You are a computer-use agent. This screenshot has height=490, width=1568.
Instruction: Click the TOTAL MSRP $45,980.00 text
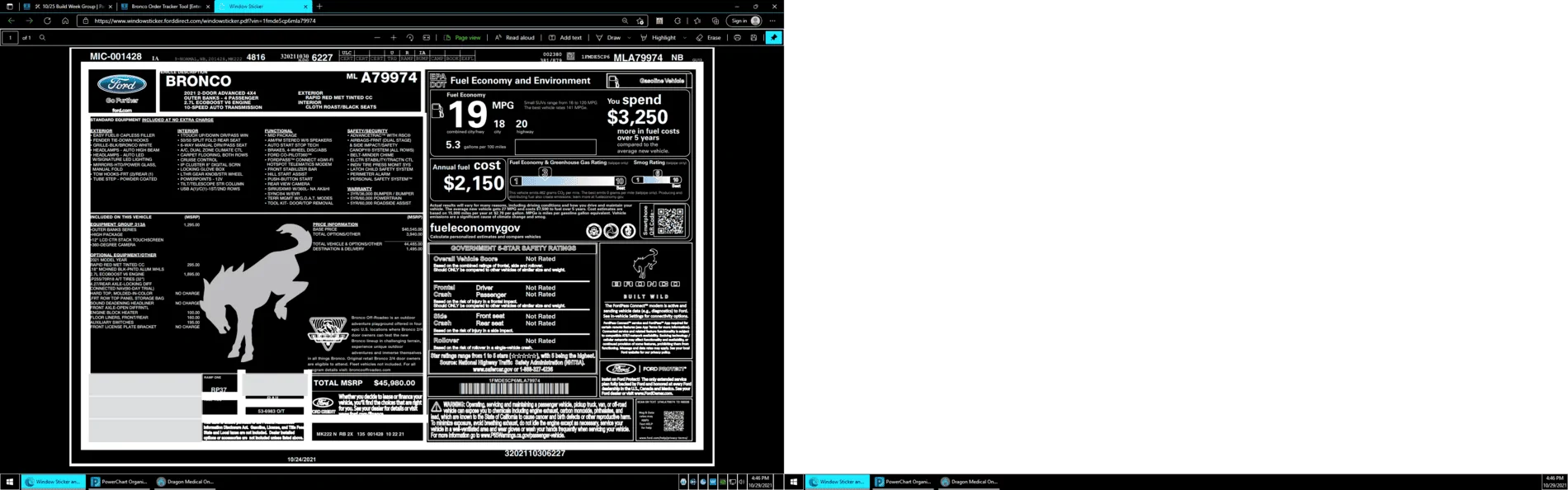[x=364, y=383]
